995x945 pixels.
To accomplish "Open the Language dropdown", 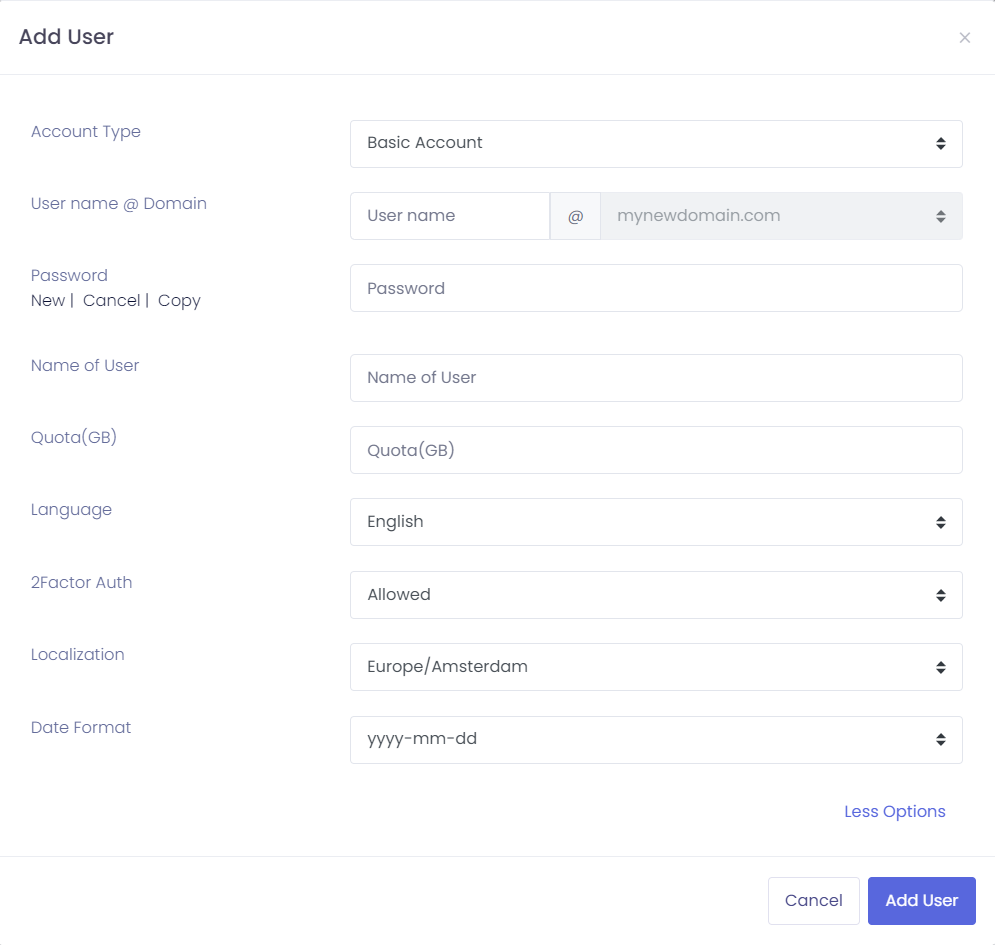I will pyautogui.click(x=656, y=522).
